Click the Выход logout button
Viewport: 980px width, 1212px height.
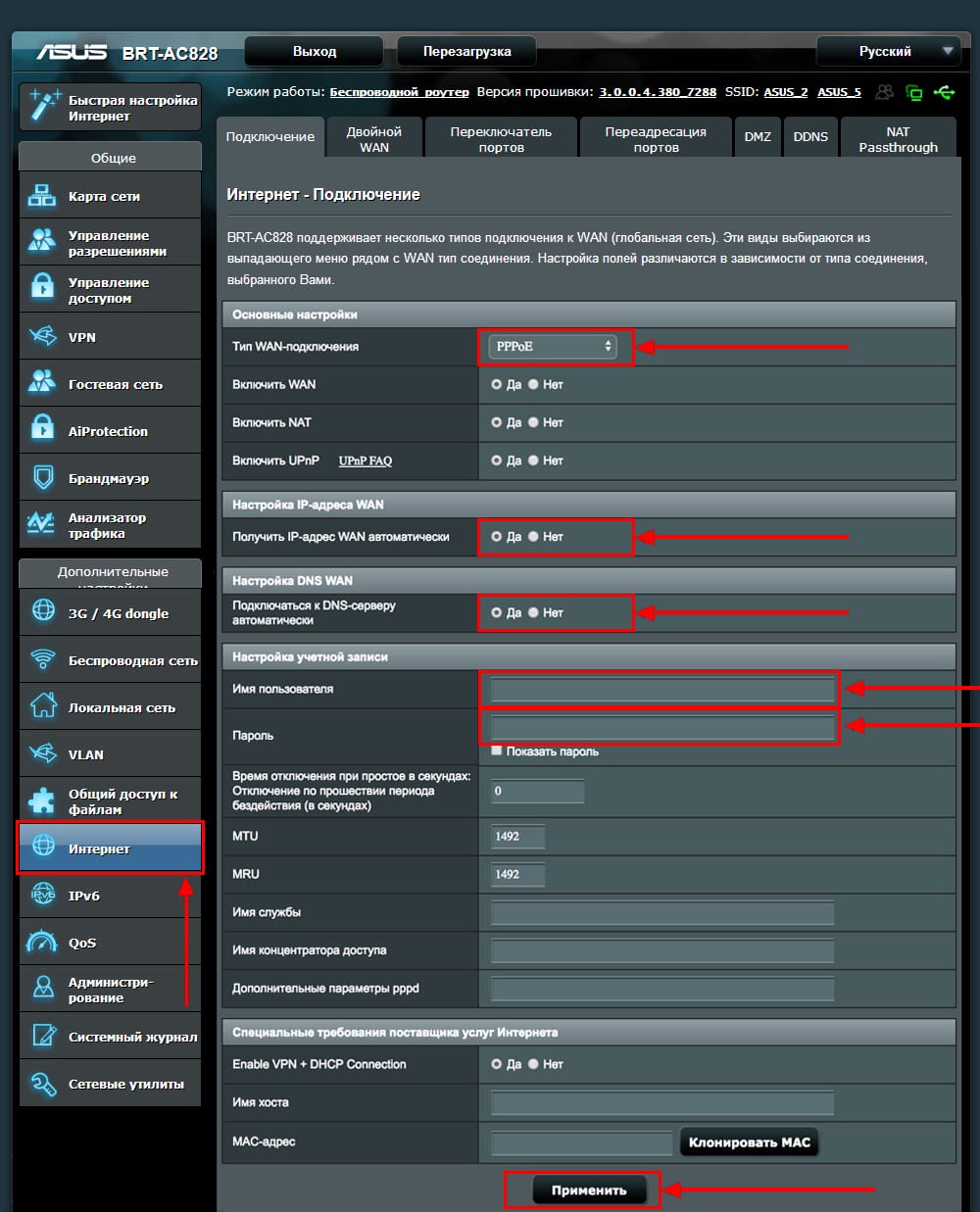[314, 51]
